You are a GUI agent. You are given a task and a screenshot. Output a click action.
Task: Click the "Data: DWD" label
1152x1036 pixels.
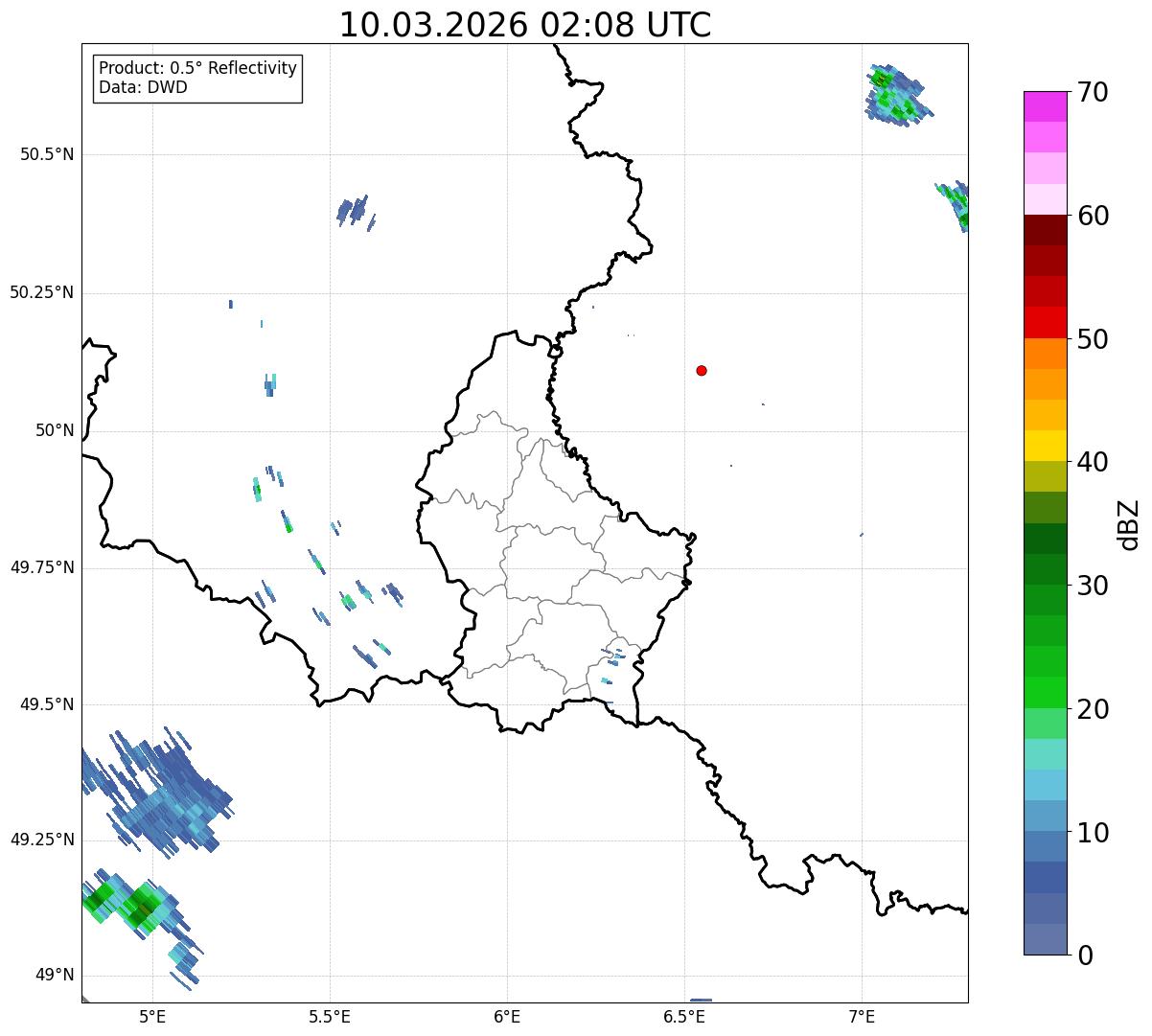tap(143, 87)
